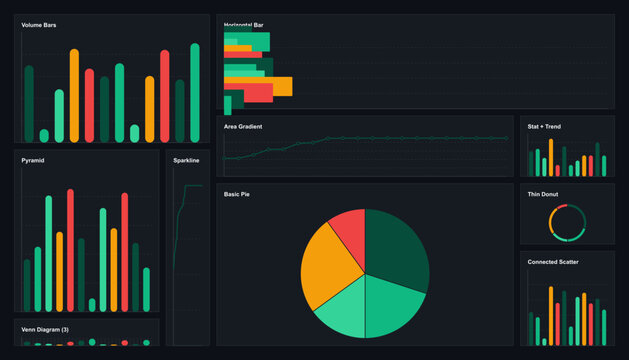Click the "Venn Diagram (3)" panel title
Image resolution: width=629 pixels, height=360 pixels.
click(x=45, y=329)
